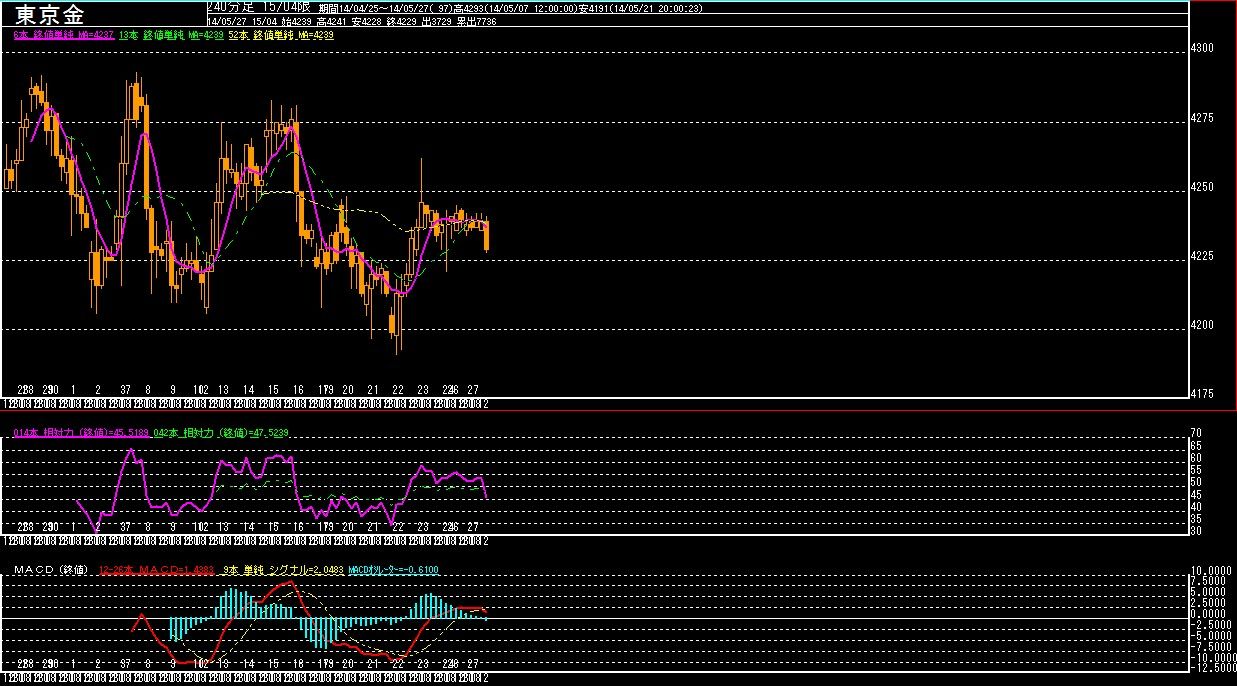Select the 52本 終値単純 MA=4239 legend
This screenshot has height=686, width=1237.
pos(281,35)
